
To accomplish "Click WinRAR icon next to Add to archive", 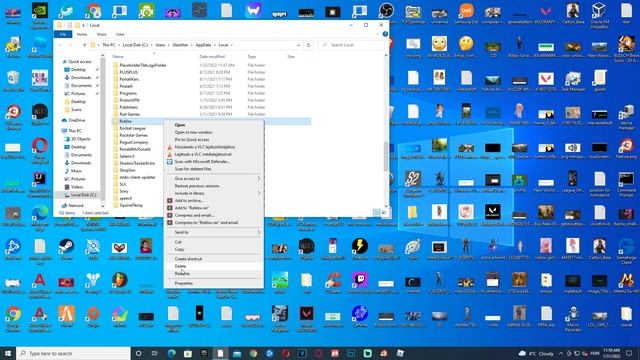I will [170, 200].
